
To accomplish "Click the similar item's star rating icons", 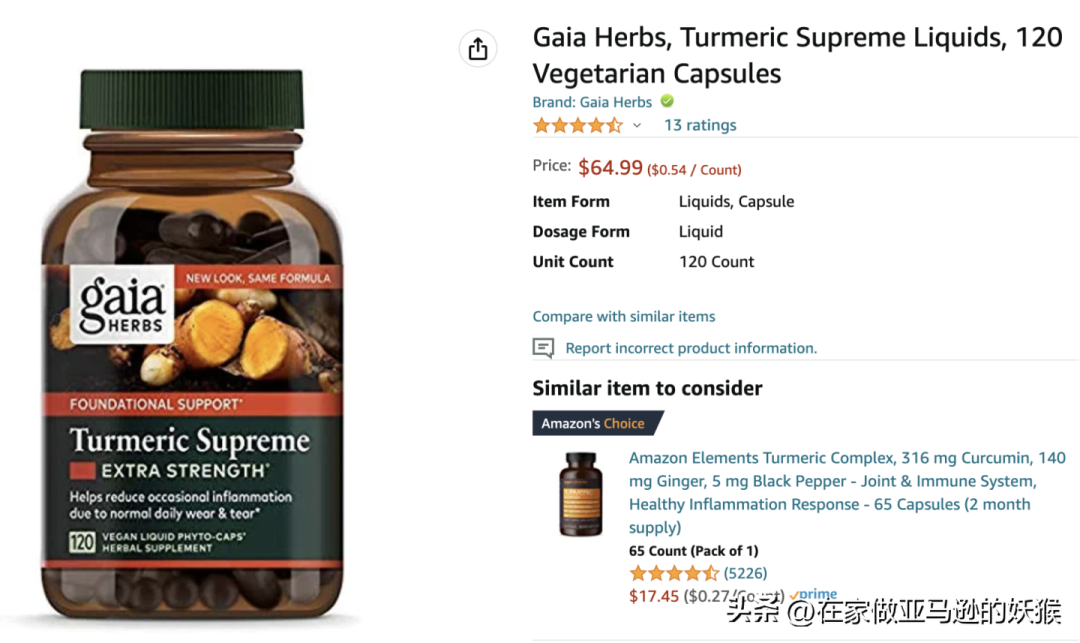I will tap(674, 573).
